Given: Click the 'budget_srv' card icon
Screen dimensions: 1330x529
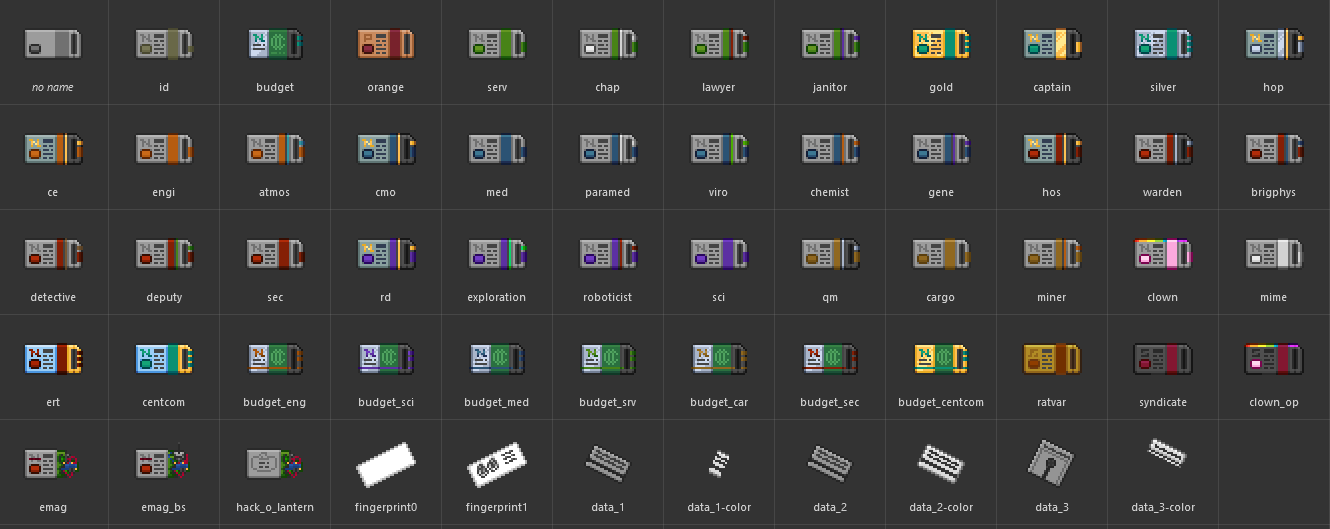Looking at the screenshot, I should pyautogui.click(x=608, y=359).
